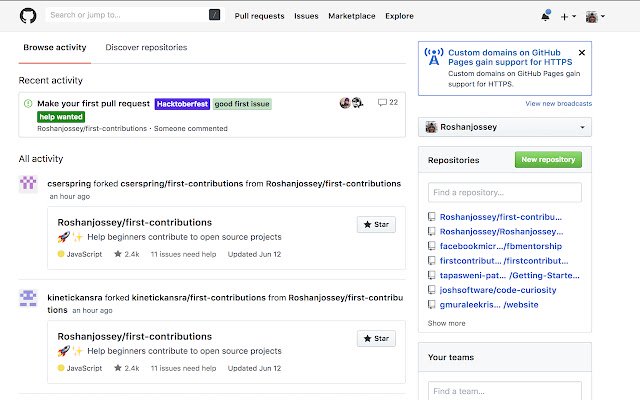Focus the Search or jump to field

[135, 15]
